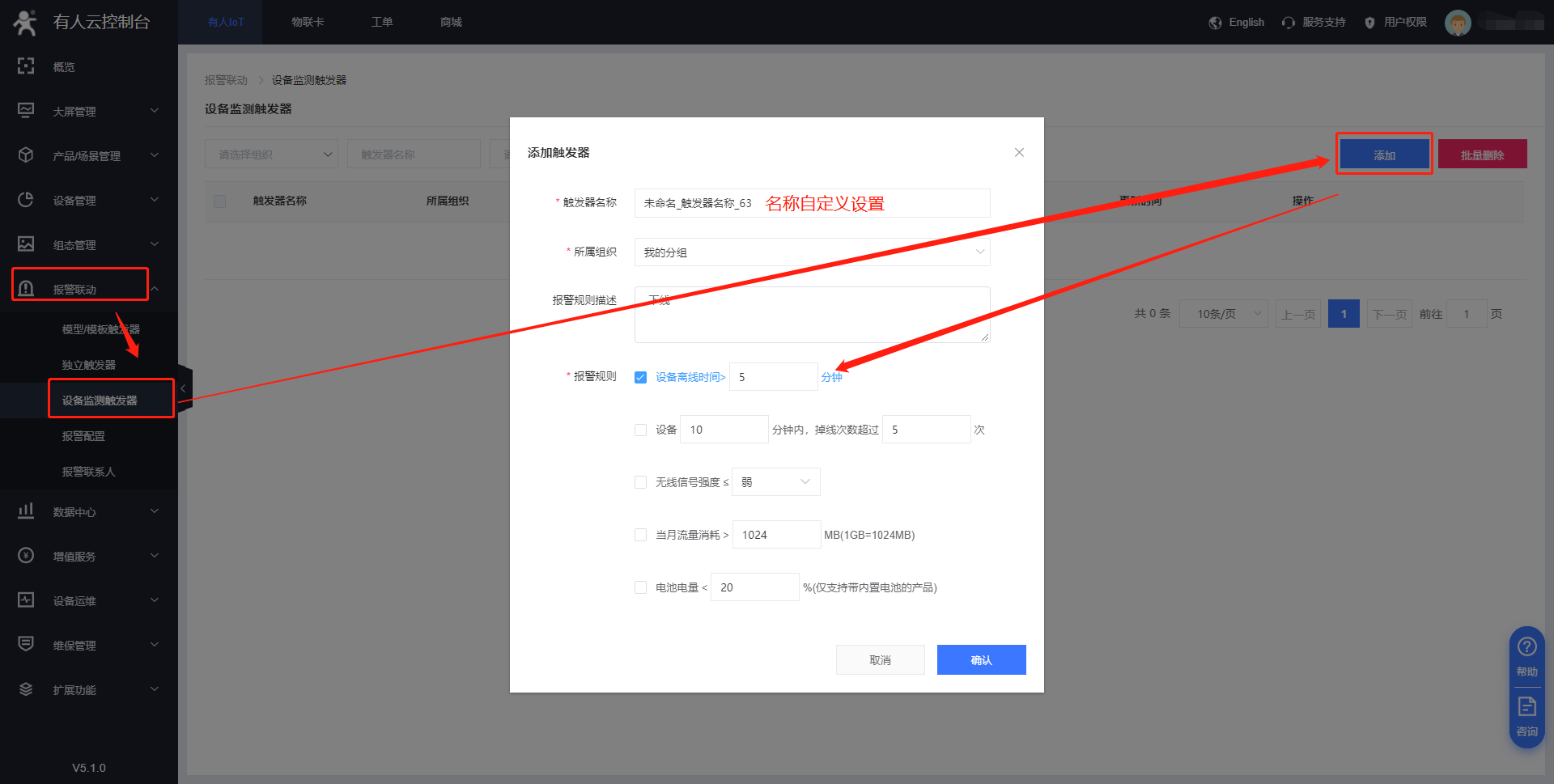Enable the 无线信号强度 rule checkbox

[640, 482]
